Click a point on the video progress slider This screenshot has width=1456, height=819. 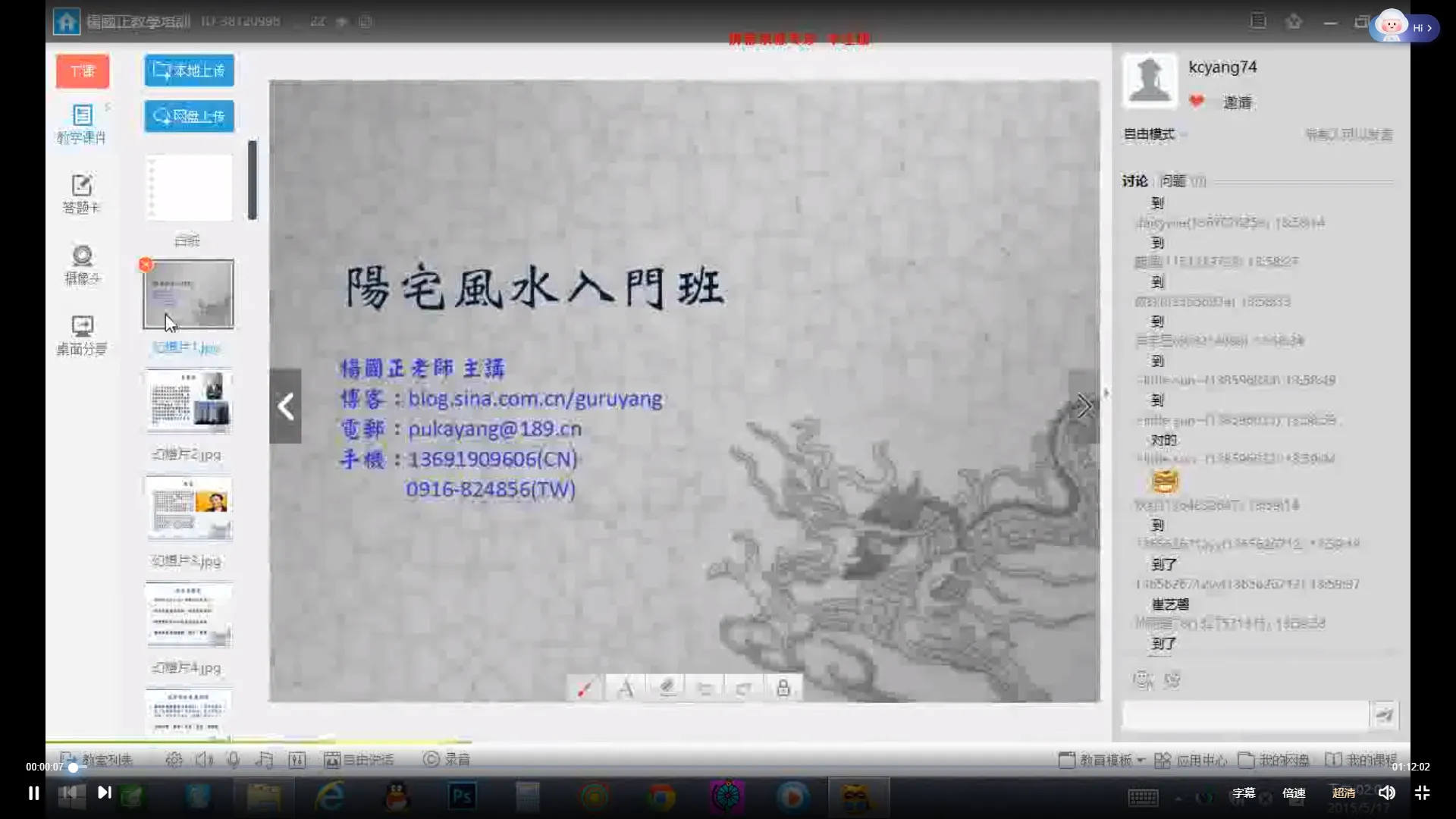click(303, 767)
